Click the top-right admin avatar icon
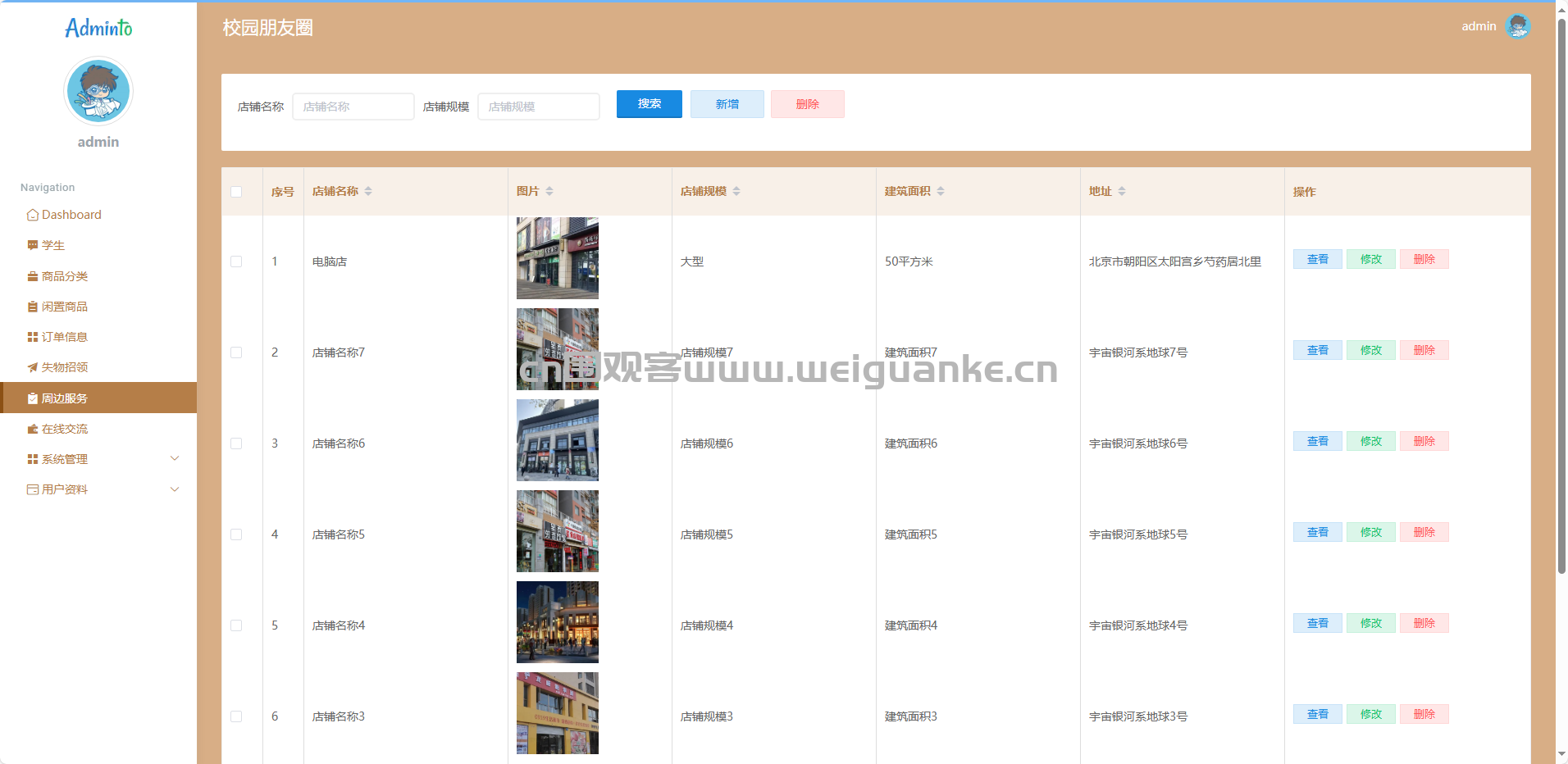This screenshot has width=1568, height=764. point(1518,26)
